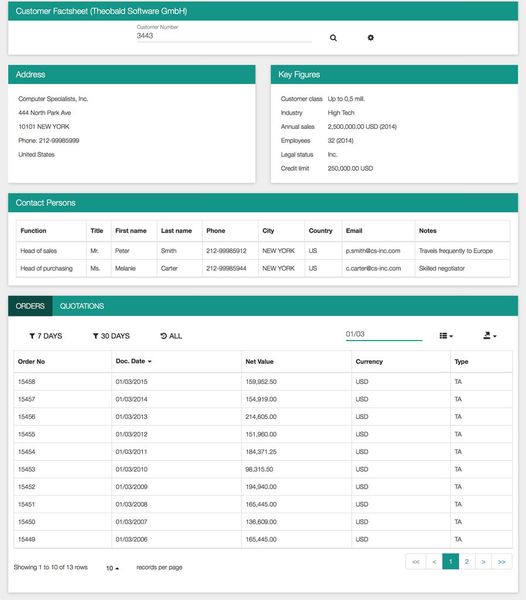Click net value 98,315.50
This screenshot has width=526, height=600.
click(x=259, y=469)
